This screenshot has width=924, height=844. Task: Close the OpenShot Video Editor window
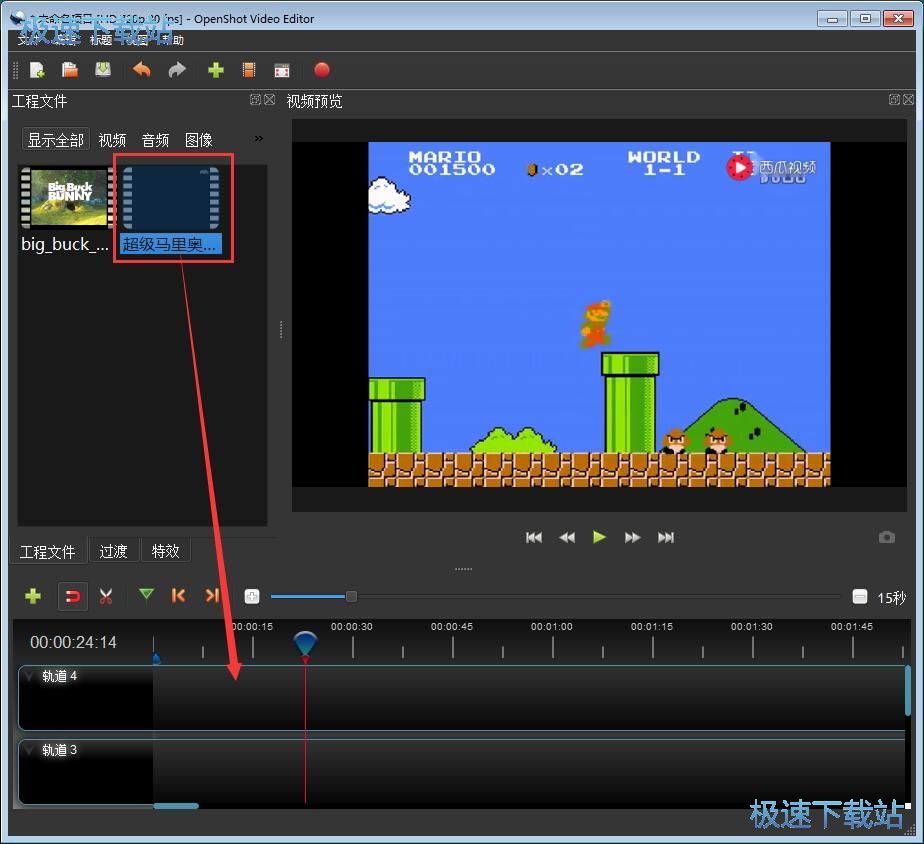point(898,19)
